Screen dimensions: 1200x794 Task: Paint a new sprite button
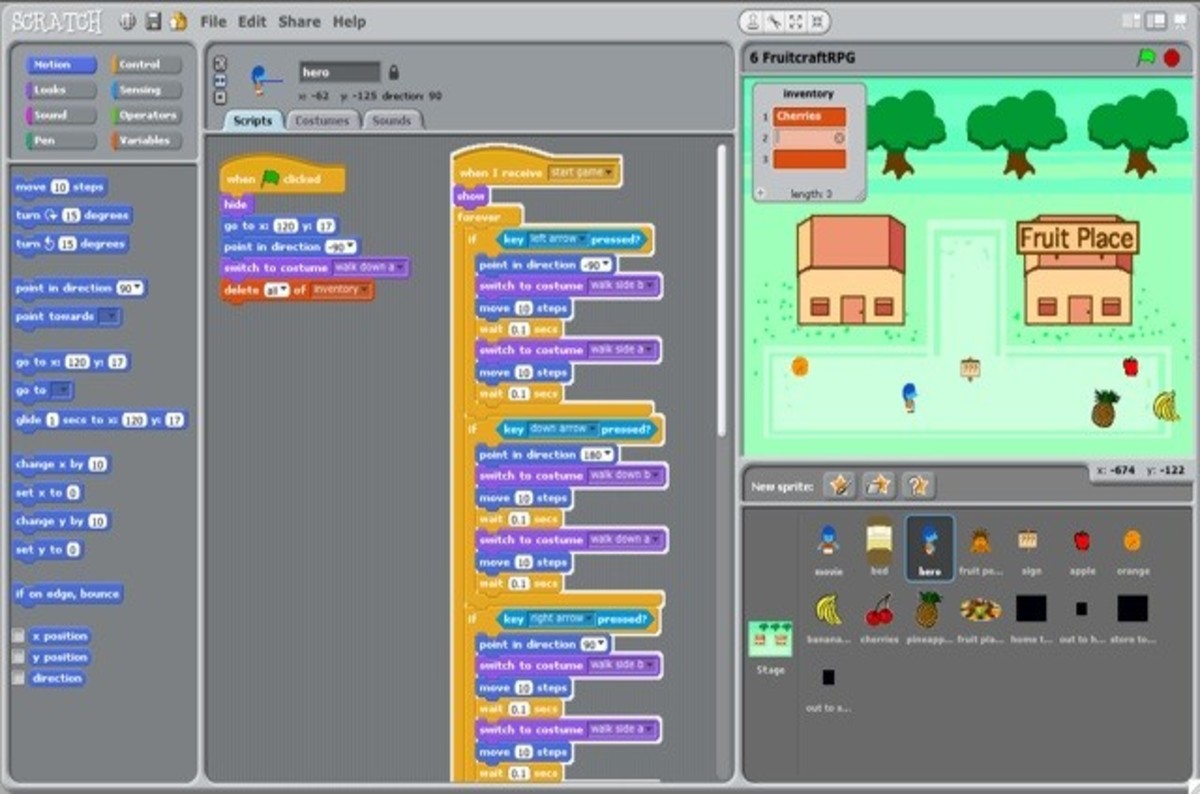point(840,486)
